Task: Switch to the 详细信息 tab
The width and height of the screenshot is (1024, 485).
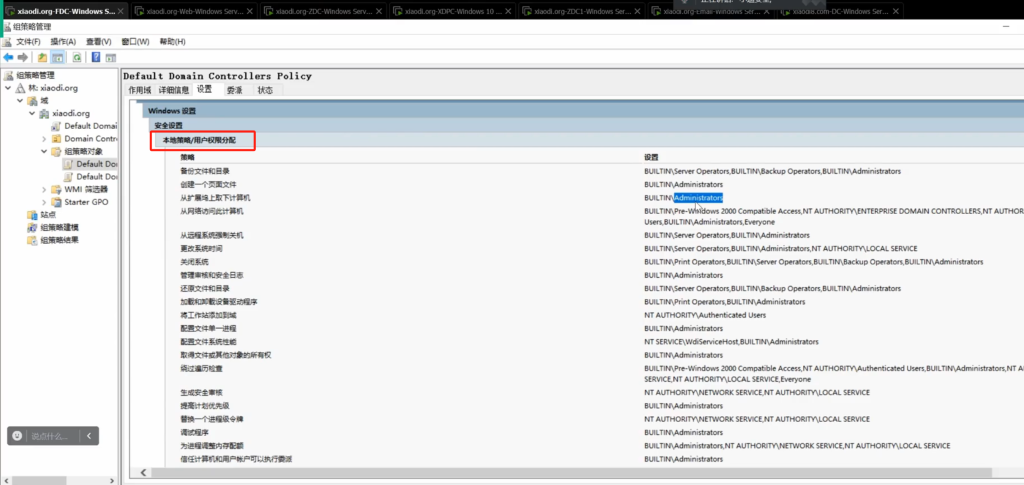Action: click(174, 90)
